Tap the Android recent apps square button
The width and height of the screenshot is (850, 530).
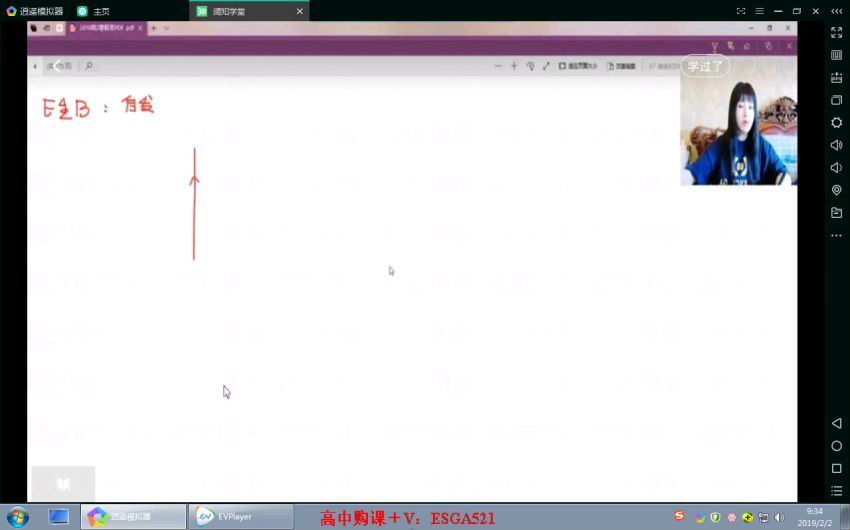tap(836, 468)
